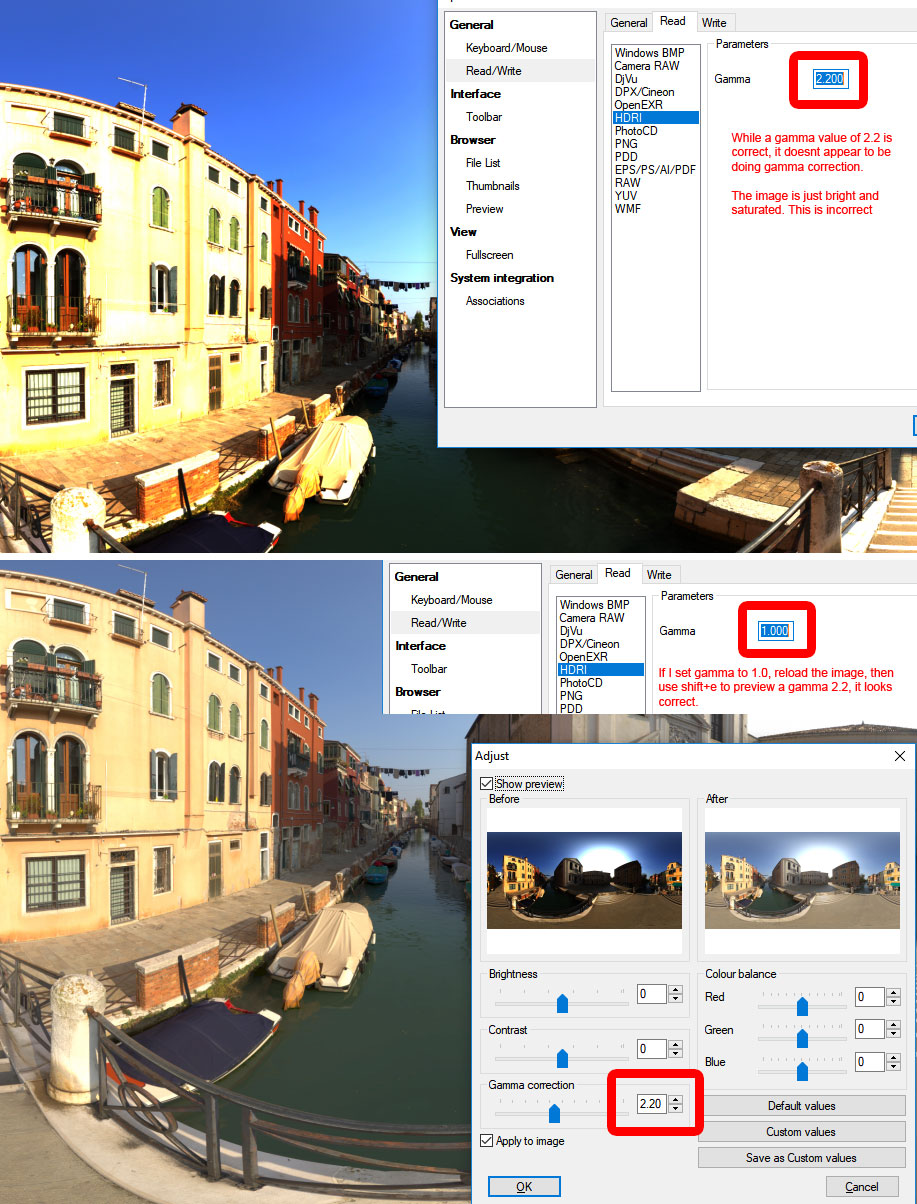The image size is (917, 1204).
Task: Select PhotoCD in the gamma 2.200 dialog list
Action: (637, 131)
